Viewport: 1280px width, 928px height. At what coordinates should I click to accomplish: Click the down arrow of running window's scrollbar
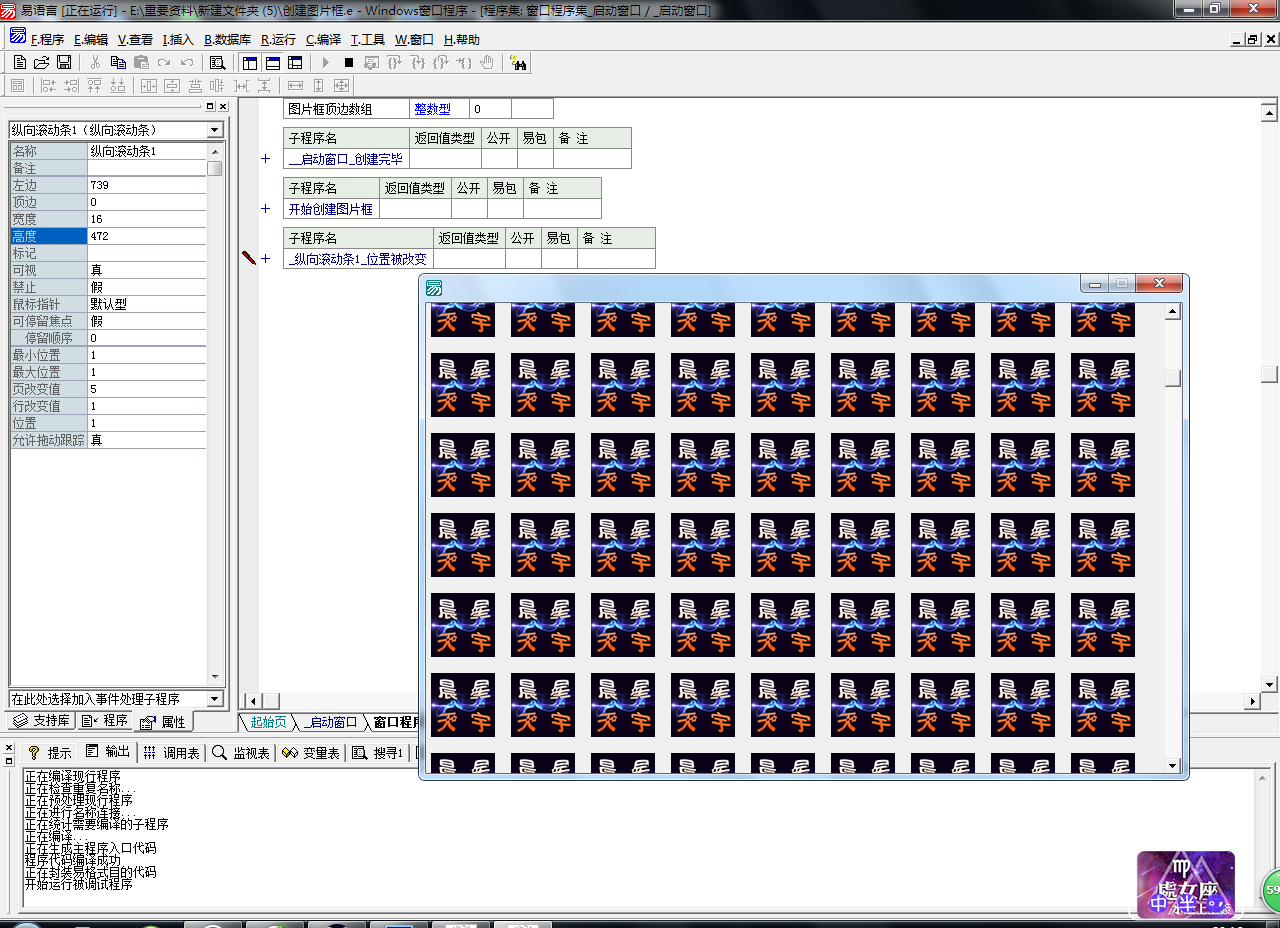[x=1173, y=765]
